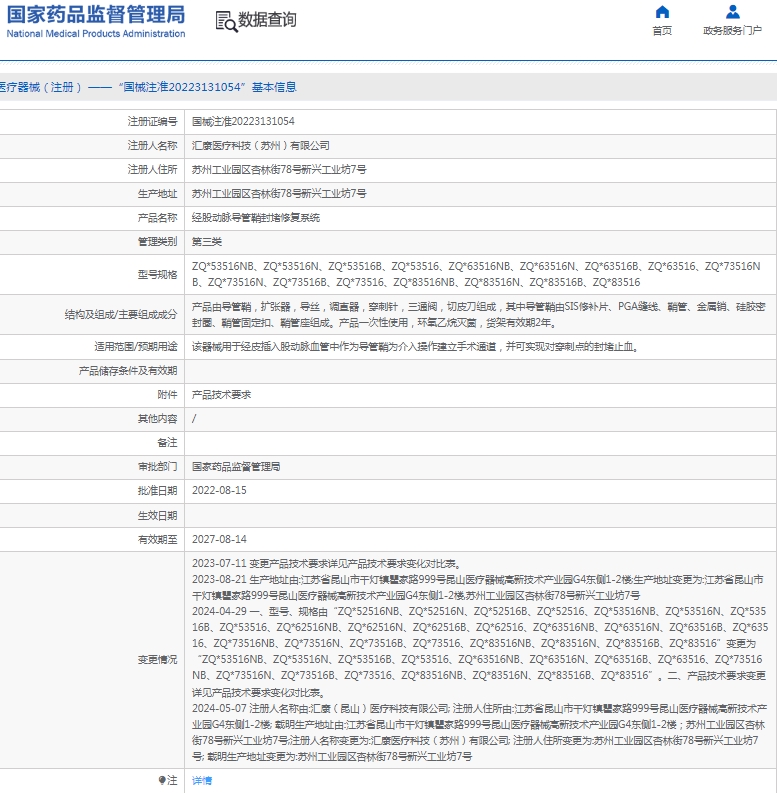Viewport: 777px width, 793px height.
Task: Click the 数据查询 heading text
Action: 267,20
